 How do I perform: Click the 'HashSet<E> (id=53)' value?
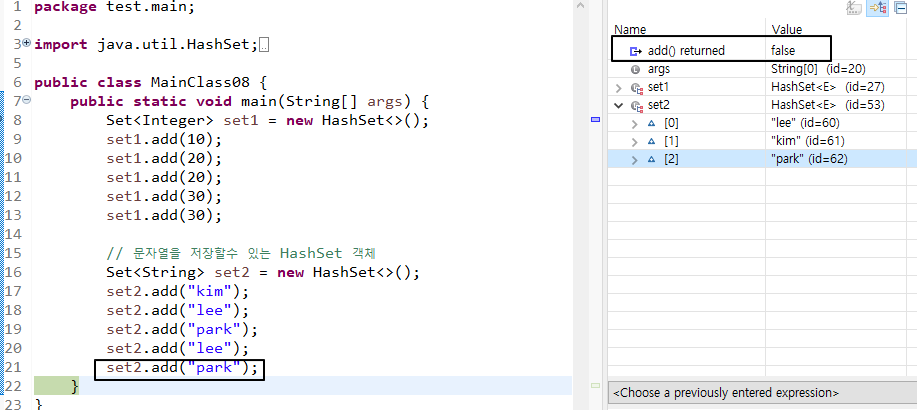point(828,105)
